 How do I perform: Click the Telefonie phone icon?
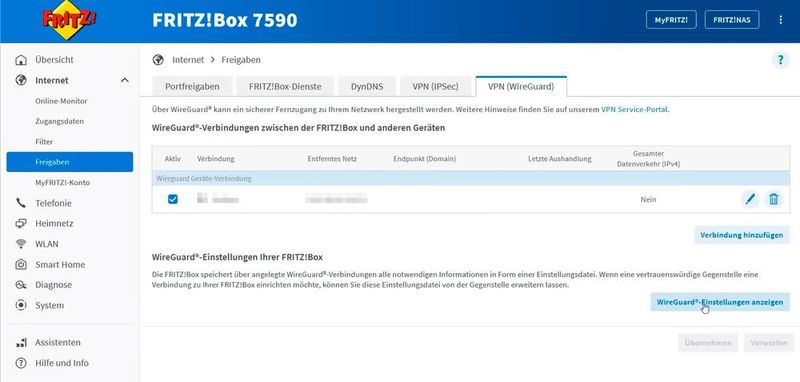point(21,203)
